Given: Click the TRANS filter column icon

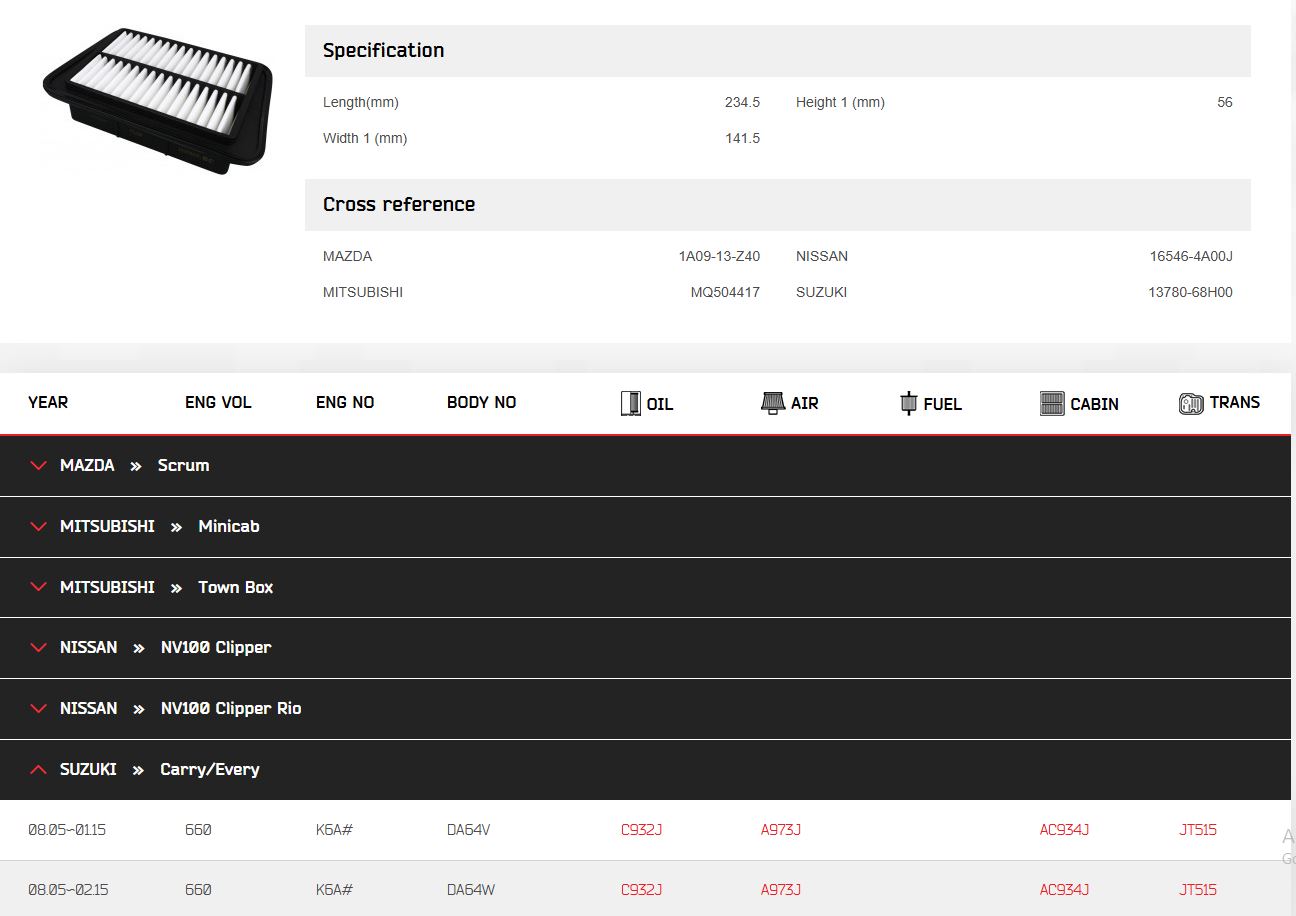Looking at the screenshot, I should 1191,403.
